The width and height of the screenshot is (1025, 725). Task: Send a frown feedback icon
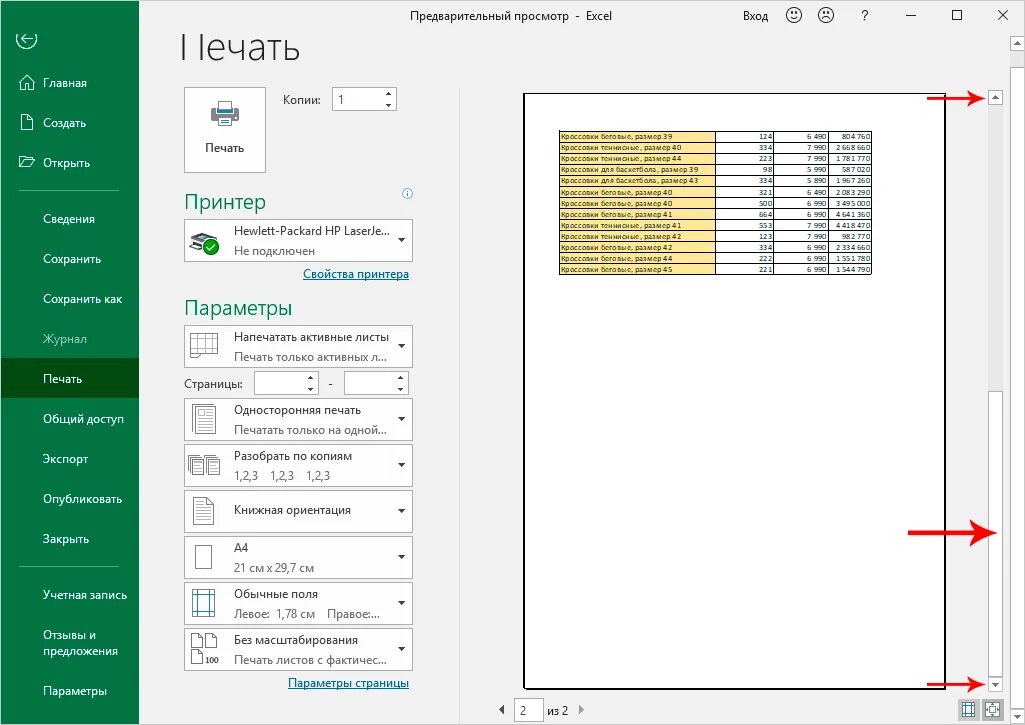tap(826, 15)
